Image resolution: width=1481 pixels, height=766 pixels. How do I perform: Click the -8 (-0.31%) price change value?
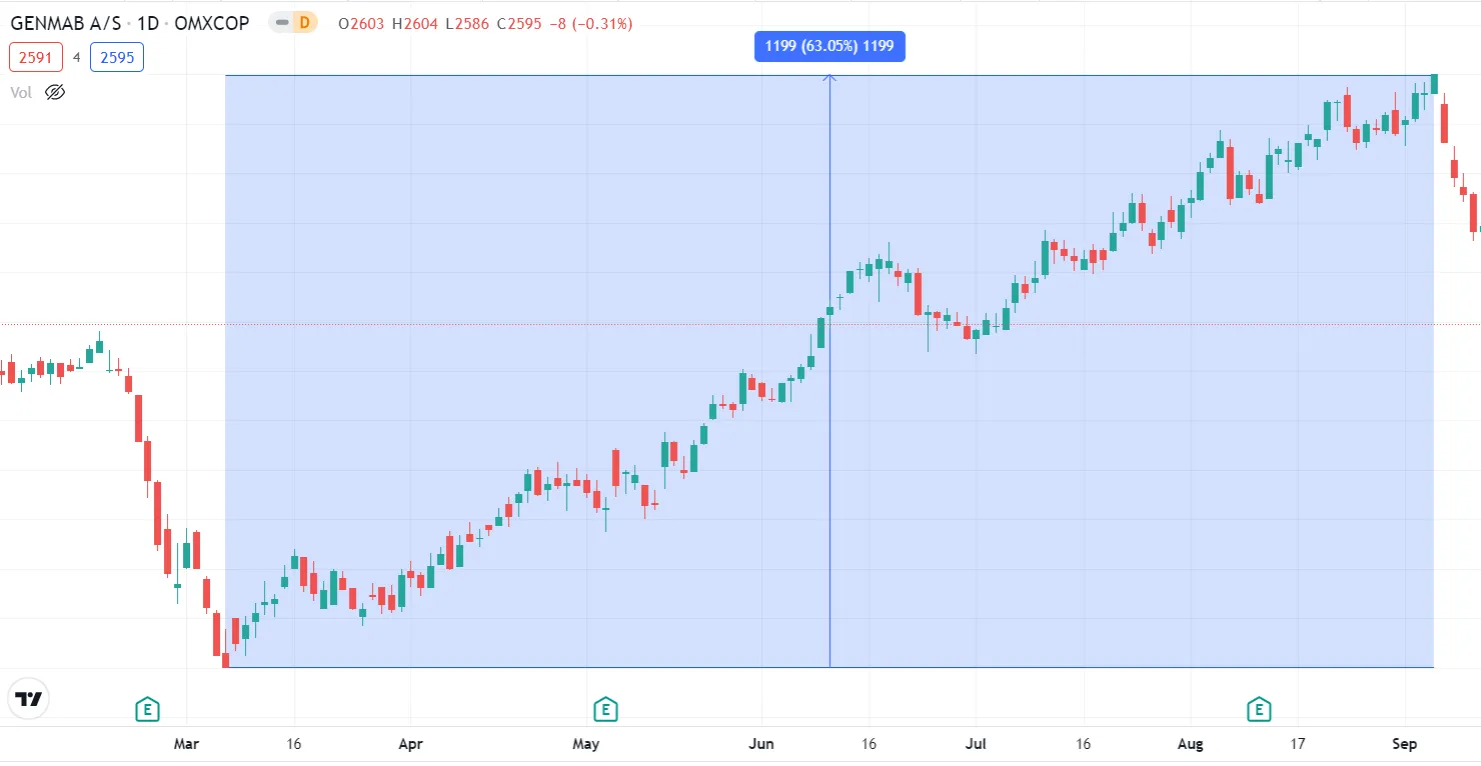point(590,23)
